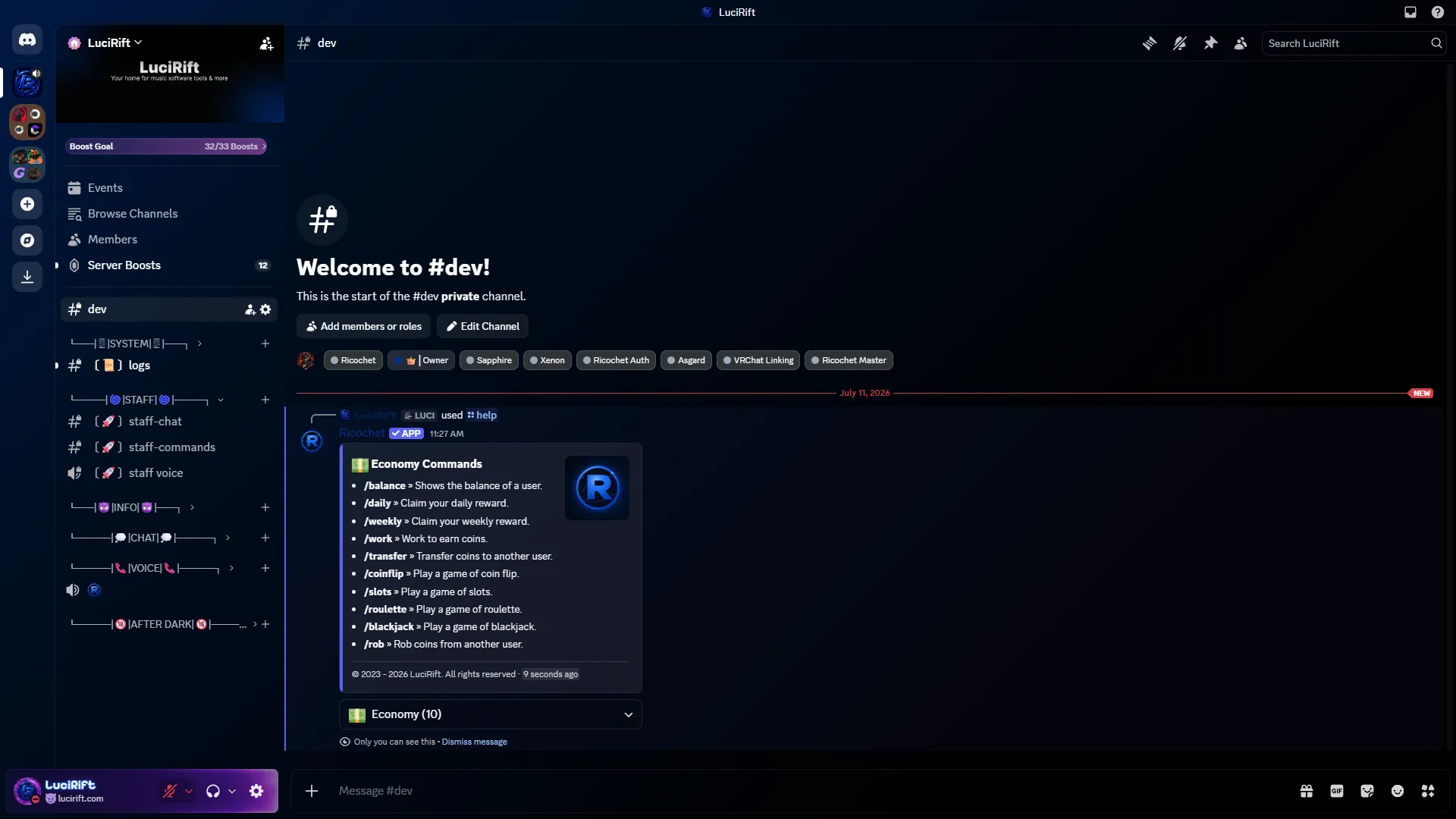Screen dimensions: 1456x819
Task: Select the LuciRift server icon
Action: pos(27,82)
